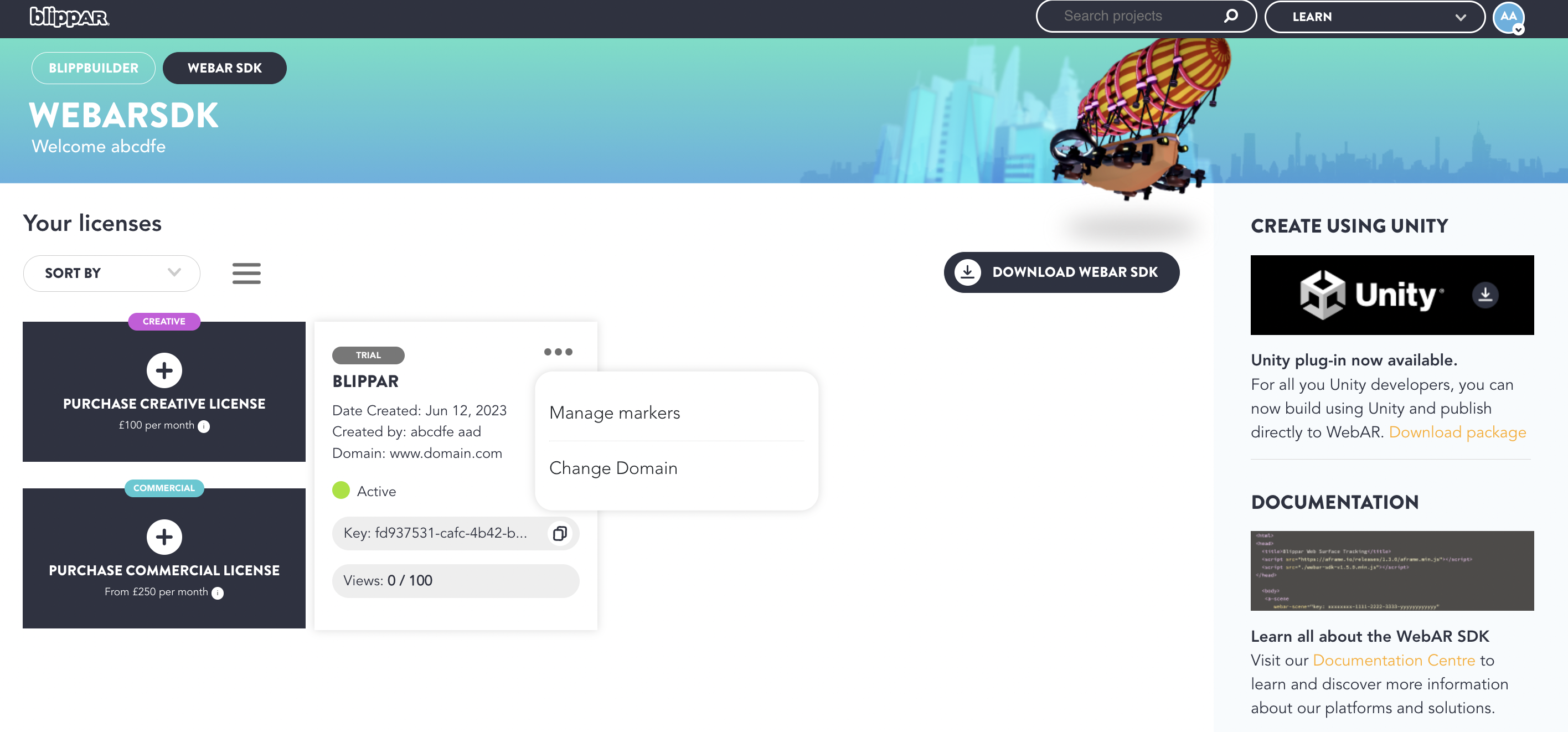Click commercial license price info icon

coord(217,593)
